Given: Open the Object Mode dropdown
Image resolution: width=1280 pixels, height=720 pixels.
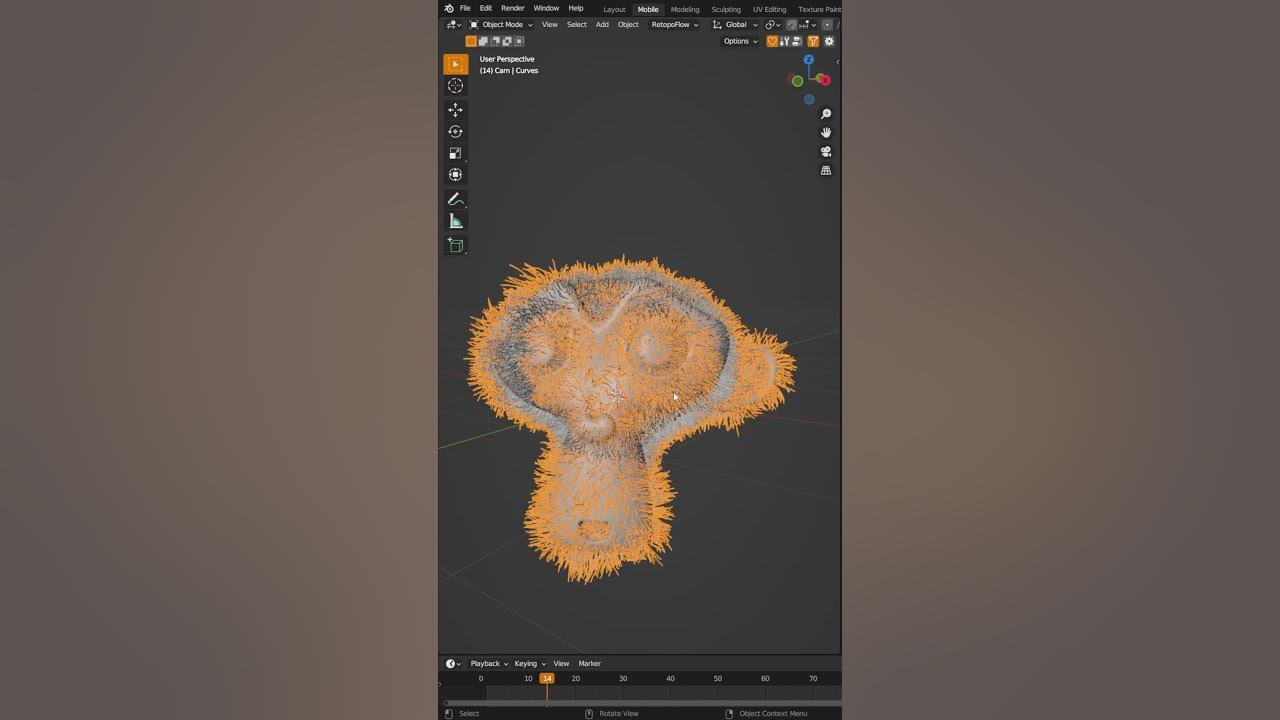Looking at the screenshot, I should click(x=502, y=25).
